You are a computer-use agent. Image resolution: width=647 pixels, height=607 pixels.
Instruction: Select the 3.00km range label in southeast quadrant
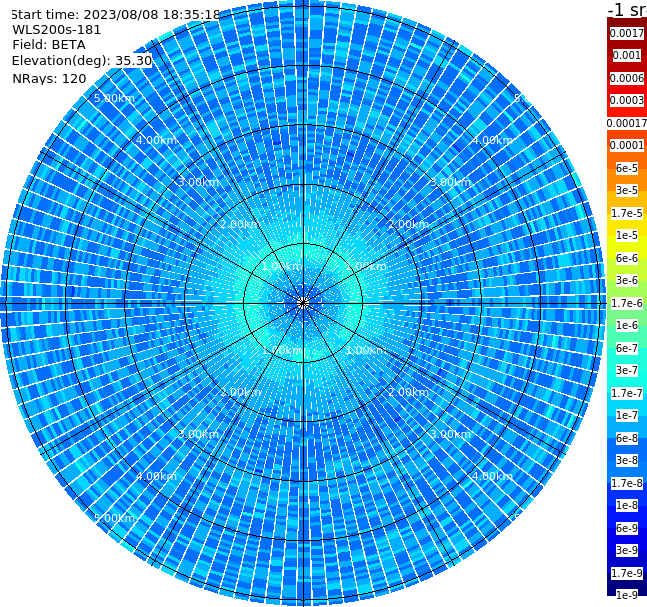point(450,434)
